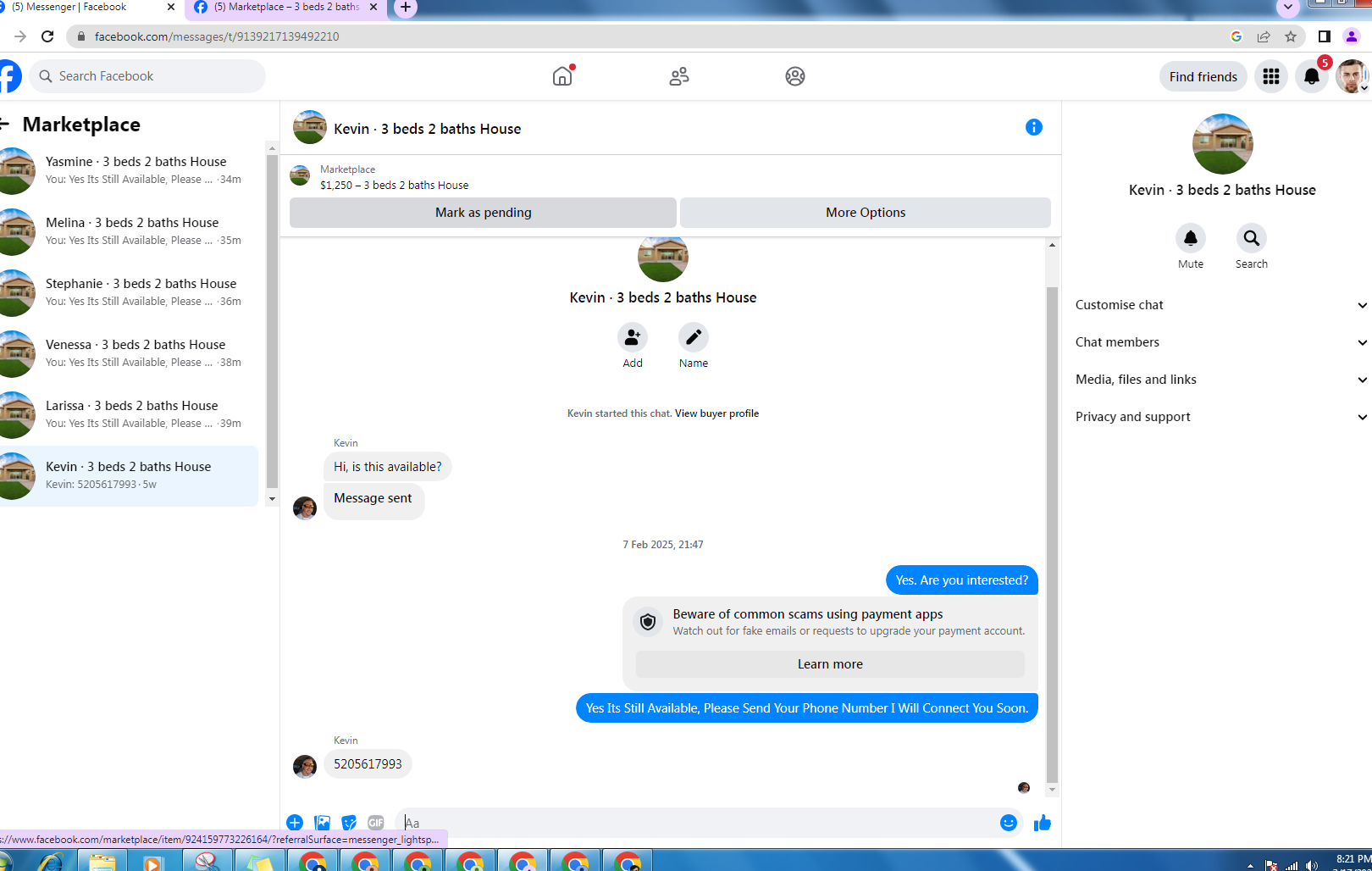This screenshot has height=871, width=1372.
Task: Open Venessa's conversation in the list
Action: point(129,353)
